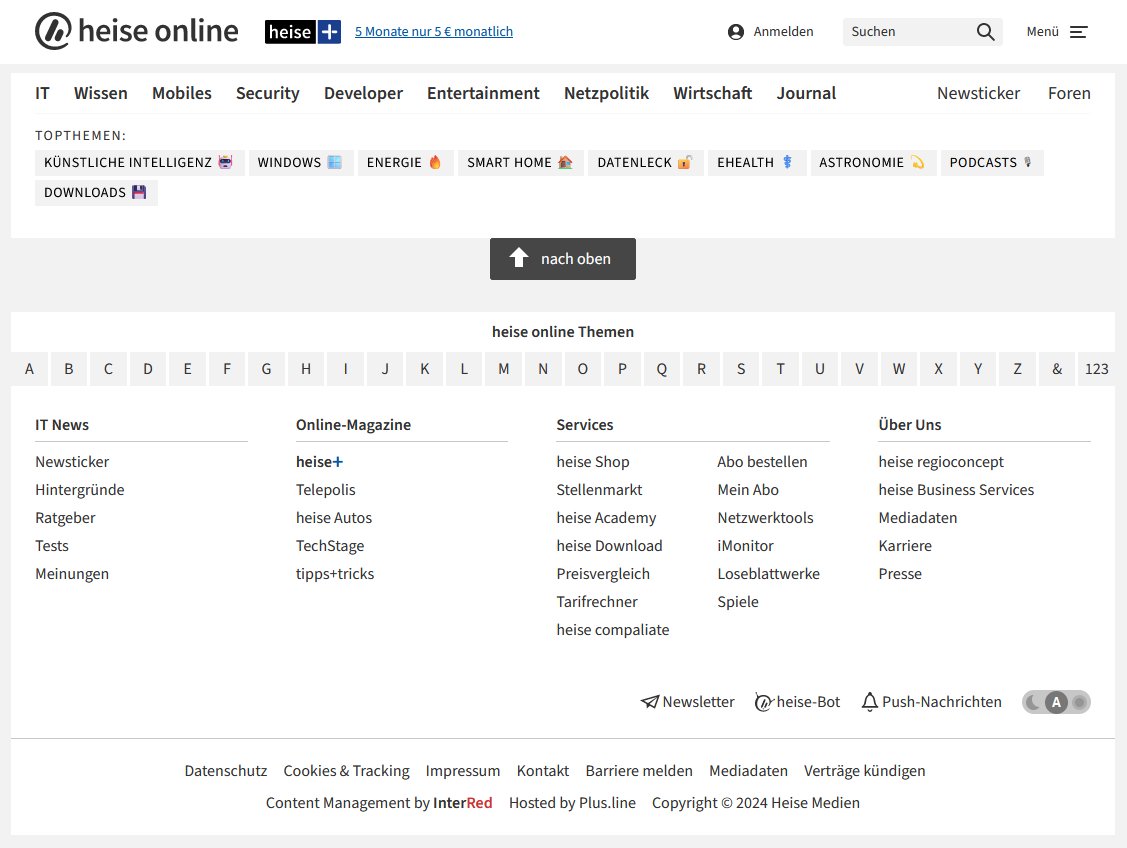Open the Windows top theme tag
1127x848 pixels.
pos(300,162)
